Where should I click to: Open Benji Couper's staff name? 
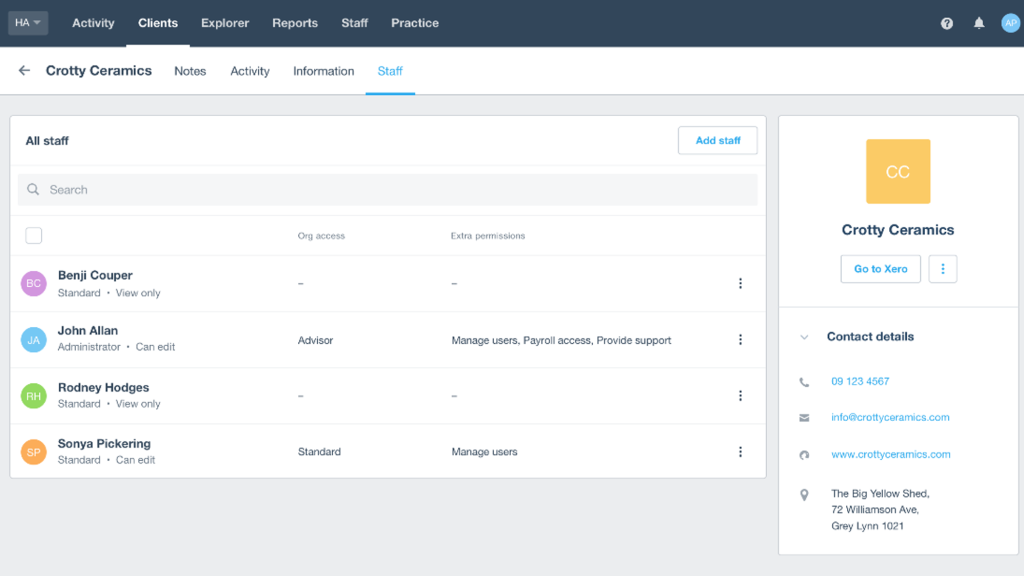tap(95, 276)
